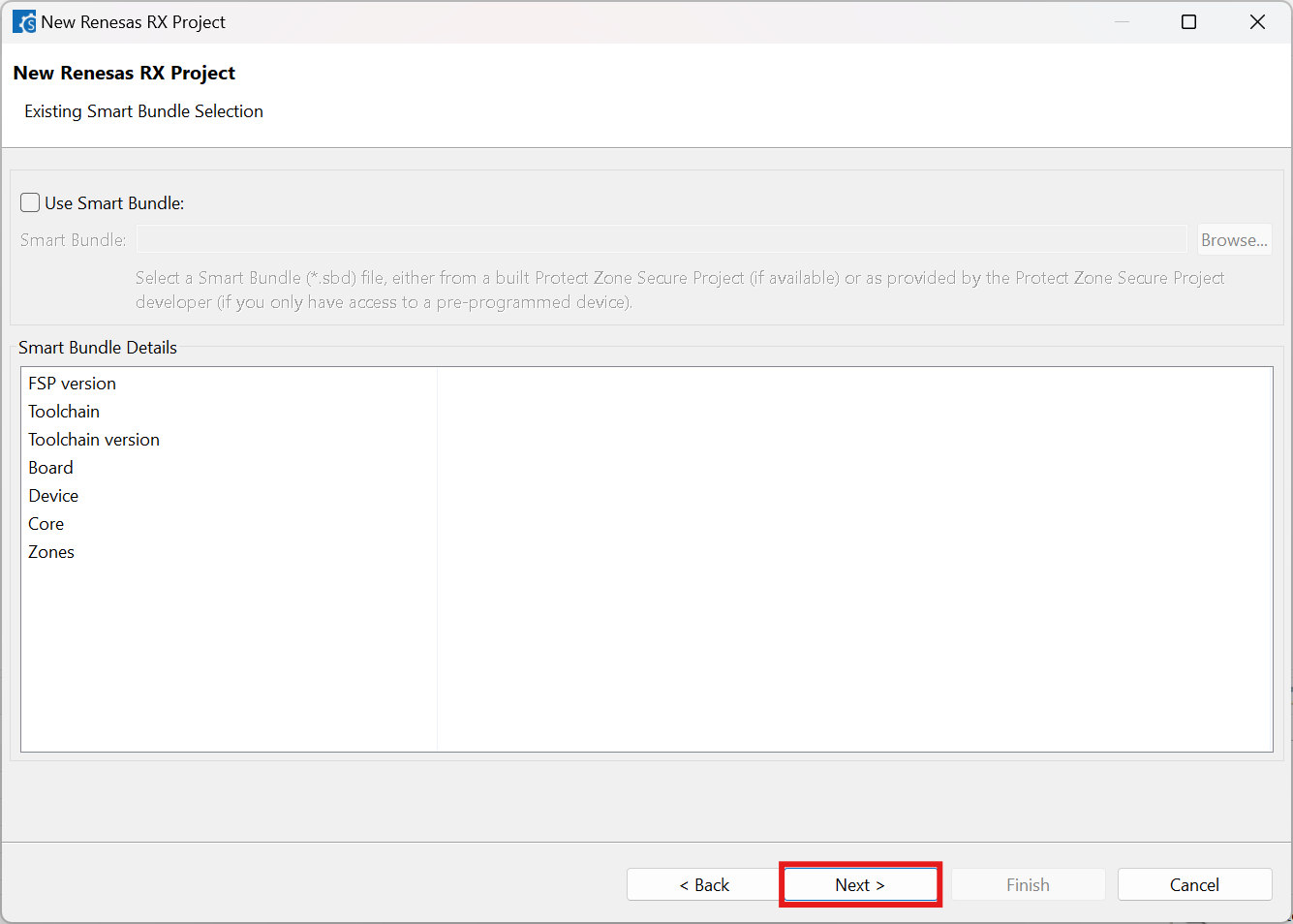Click the Next > button

point(860,884)
